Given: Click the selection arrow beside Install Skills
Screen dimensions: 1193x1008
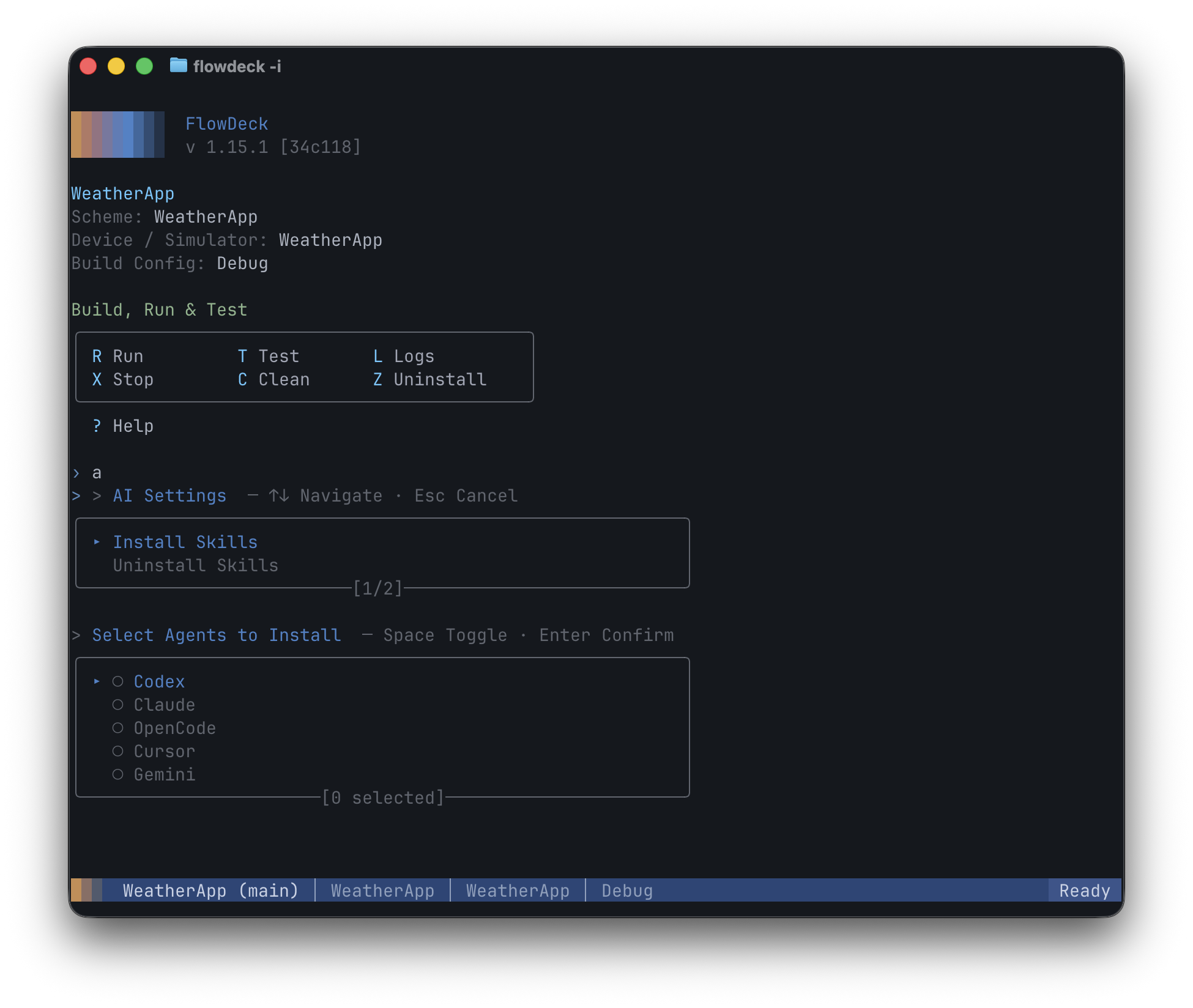Looking at the screenshot, I should click(97, 542).
